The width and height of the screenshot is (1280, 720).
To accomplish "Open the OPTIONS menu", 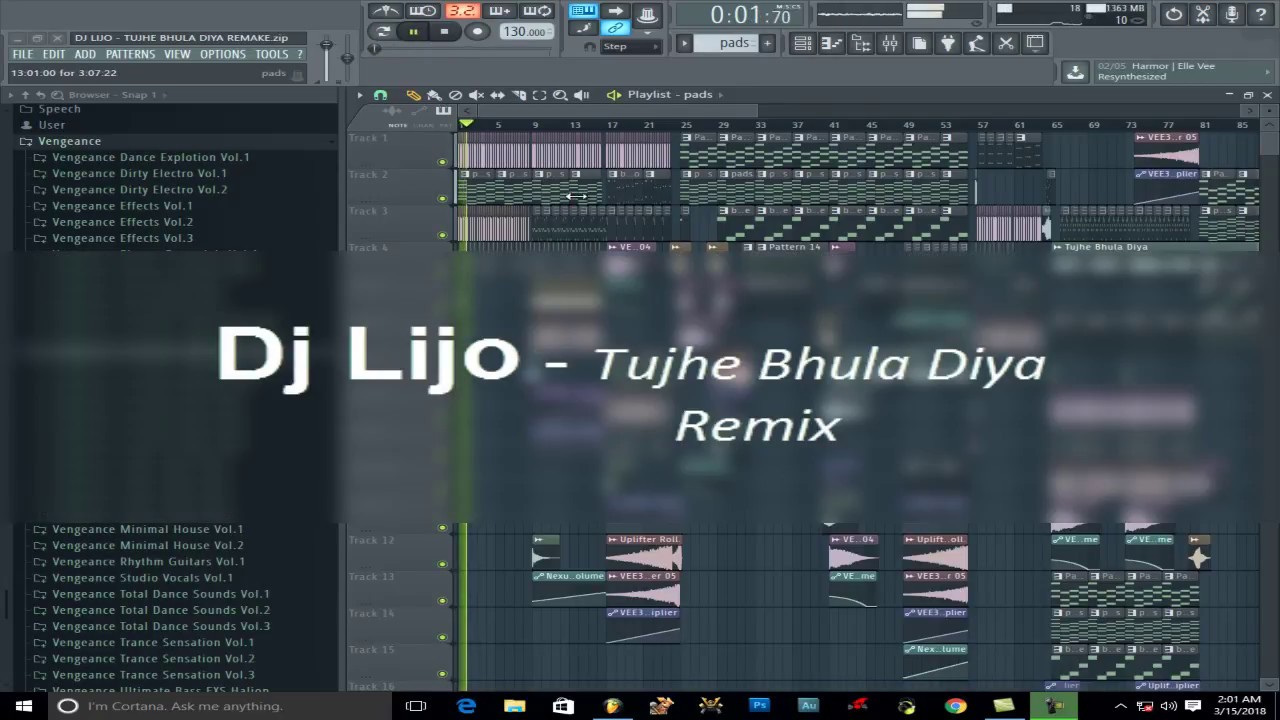I will click(x=222, y=54).
